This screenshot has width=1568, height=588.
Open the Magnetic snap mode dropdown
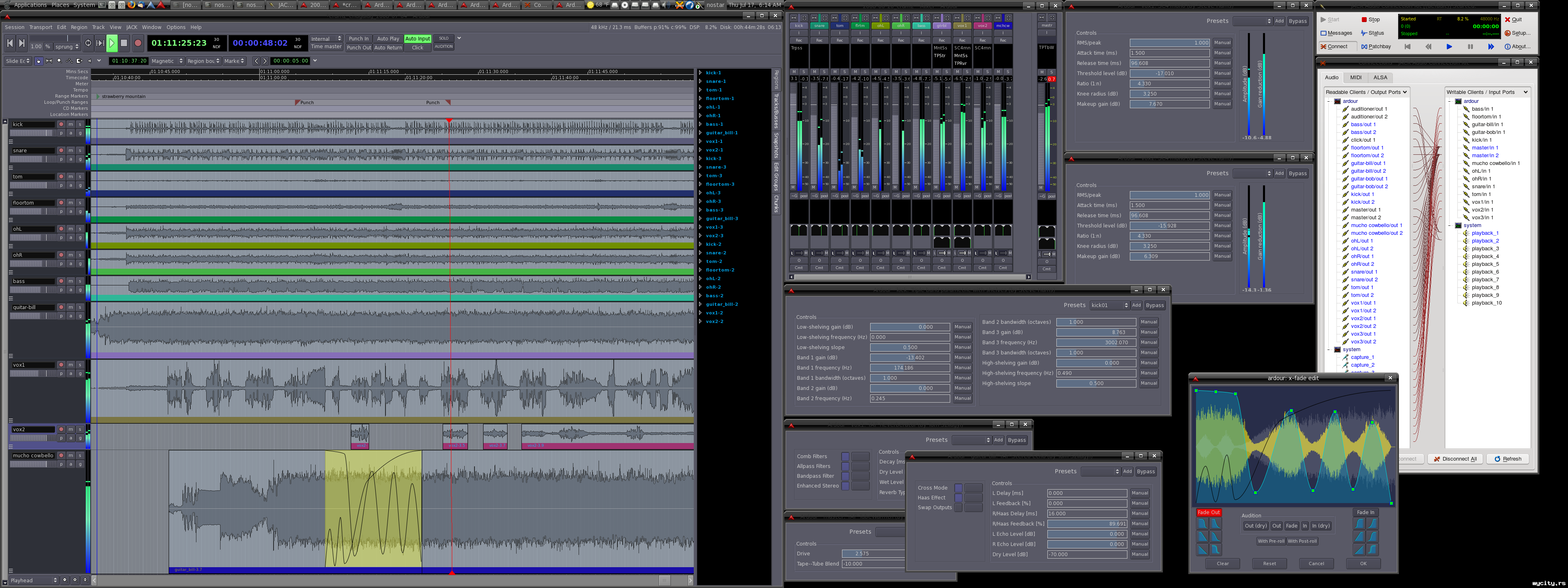coord(167,61)
